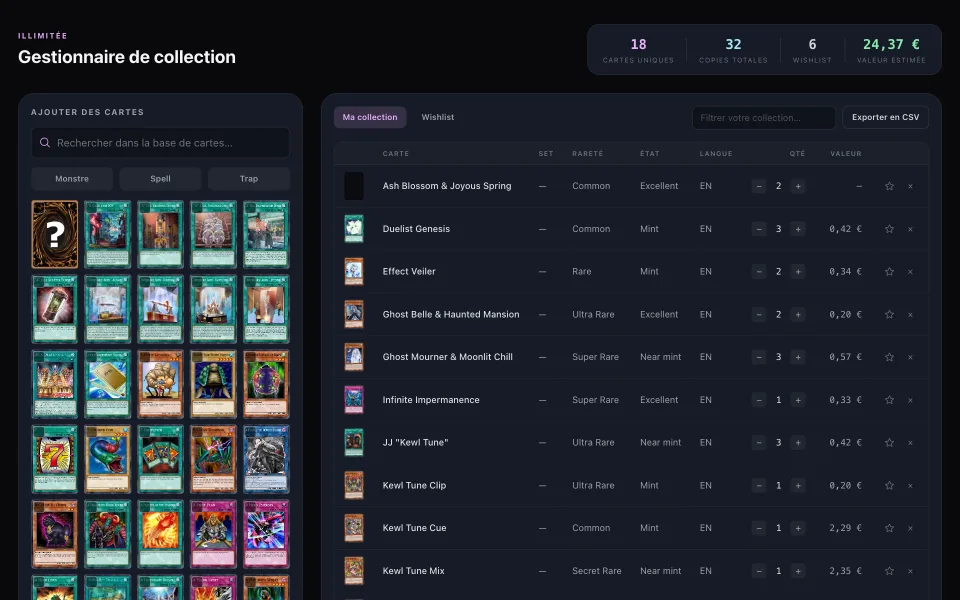Image resolution: width=960 pixels, height=600 pixels.
Task: Switch to the Wishlist tab
Action: [438, 117]
